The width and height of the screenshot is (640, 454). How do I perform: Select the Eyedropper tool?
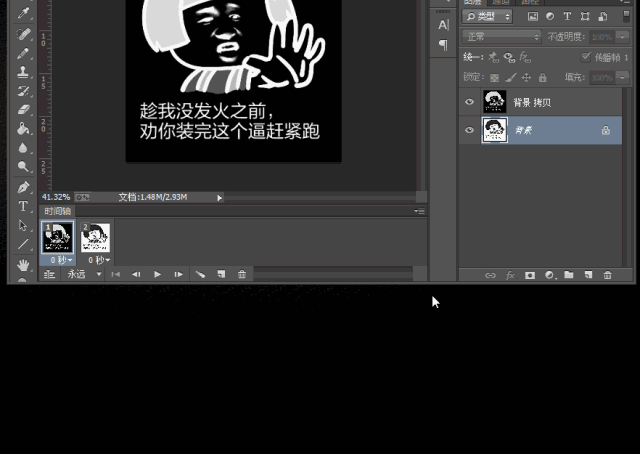[x=23, y=13]
